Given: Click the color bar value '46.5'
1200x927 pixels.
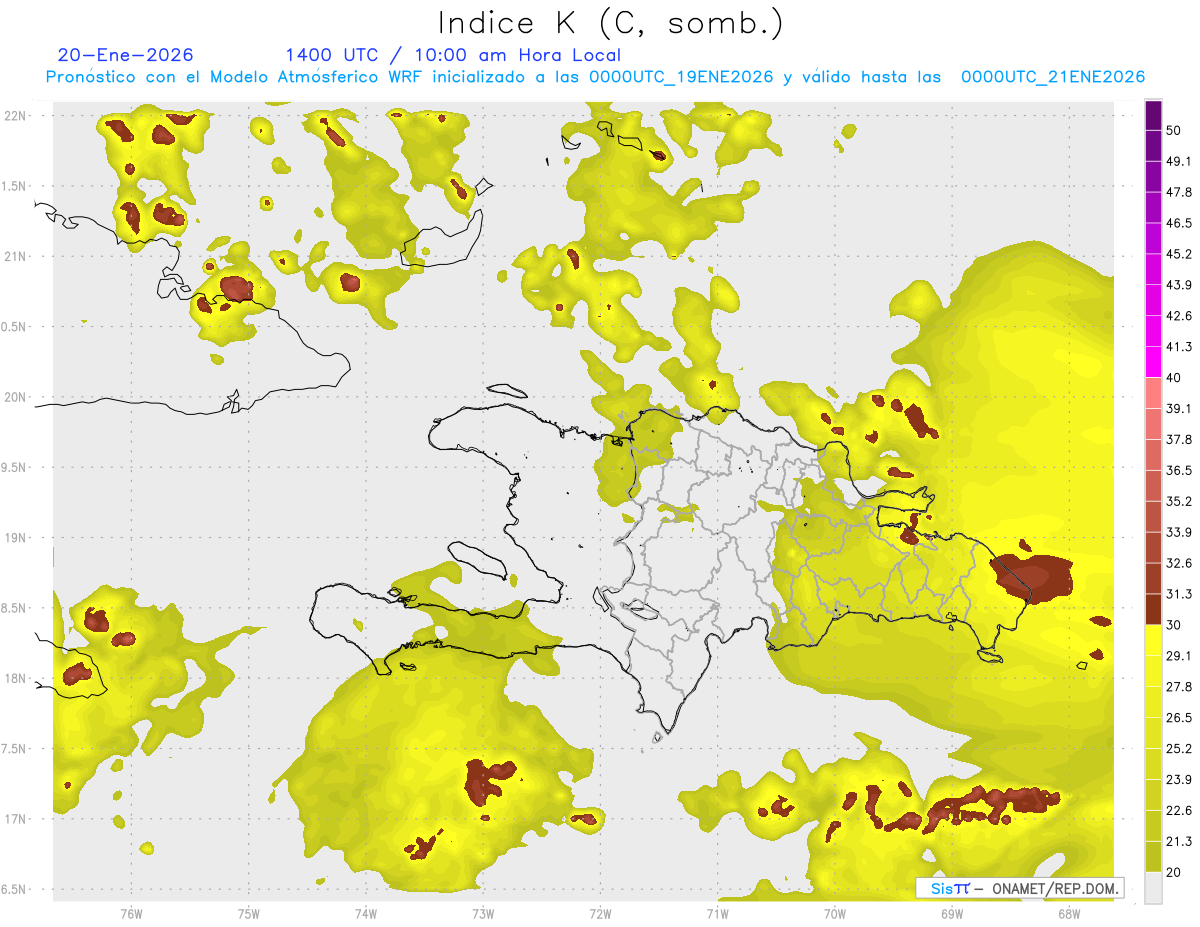Looking at the screenshot, I should [1179, 223].
